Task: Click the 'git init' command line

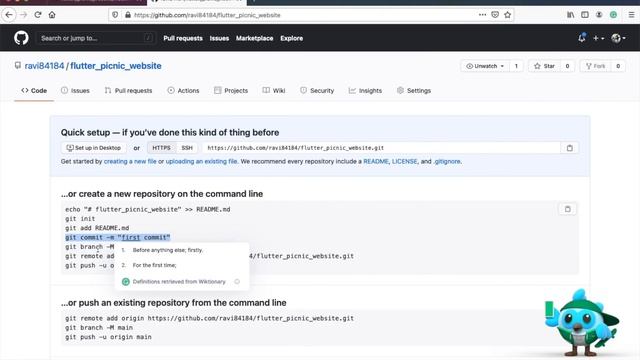Action: click(x=80, y=219)
